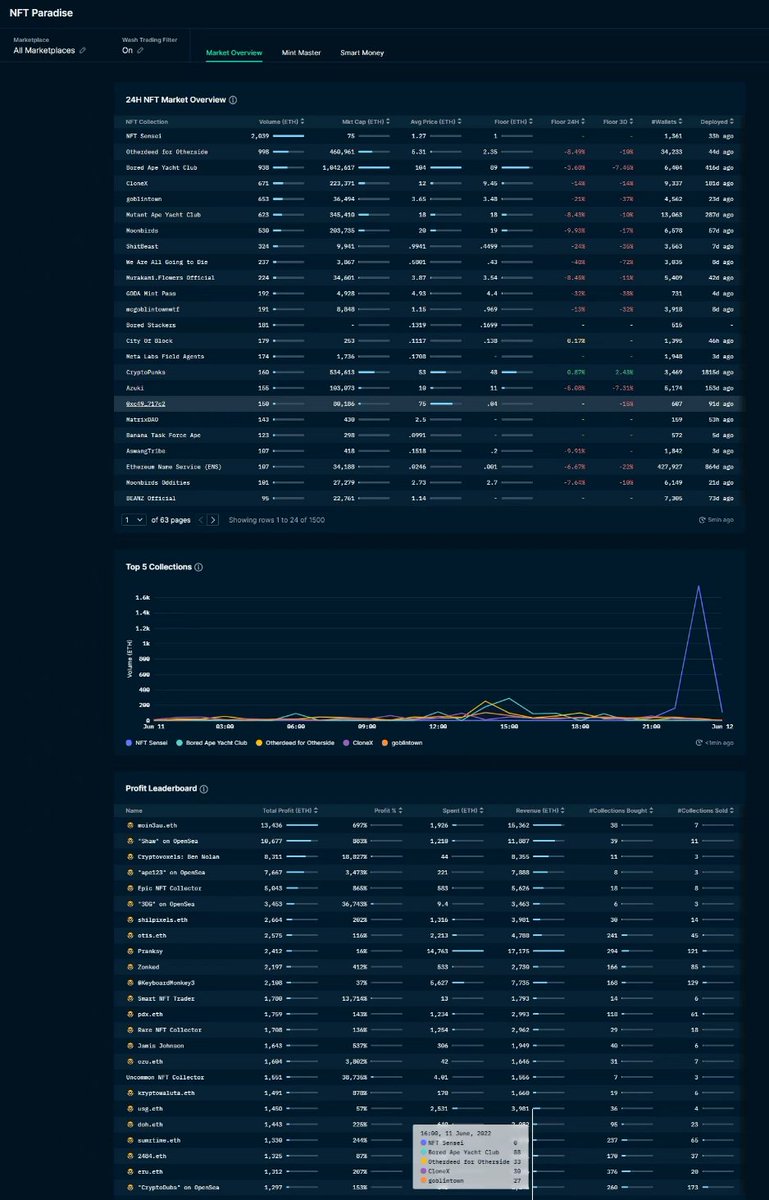Screen dimensions: 769x1200
Task: Click emoji icon next to otis.eth
Action: coord(130,936)
